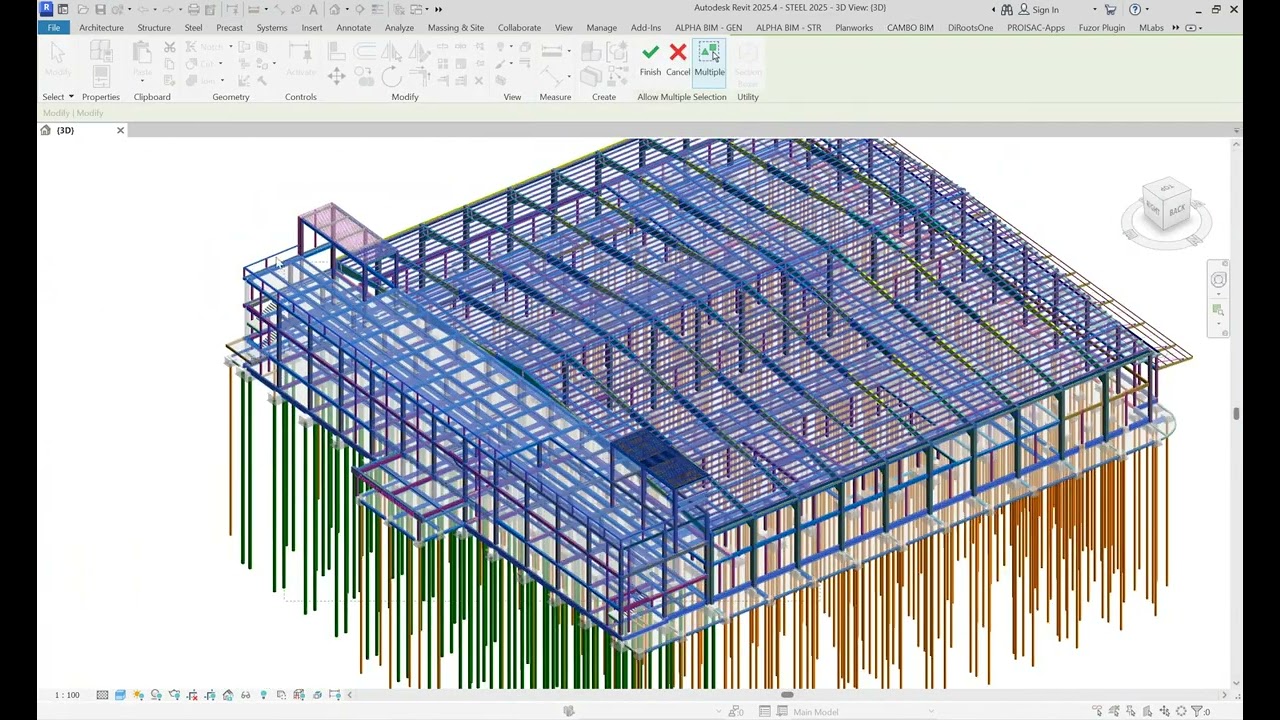Click the Visual Style cube icon
Viewport: 1280px width, 720px height.
120,695
